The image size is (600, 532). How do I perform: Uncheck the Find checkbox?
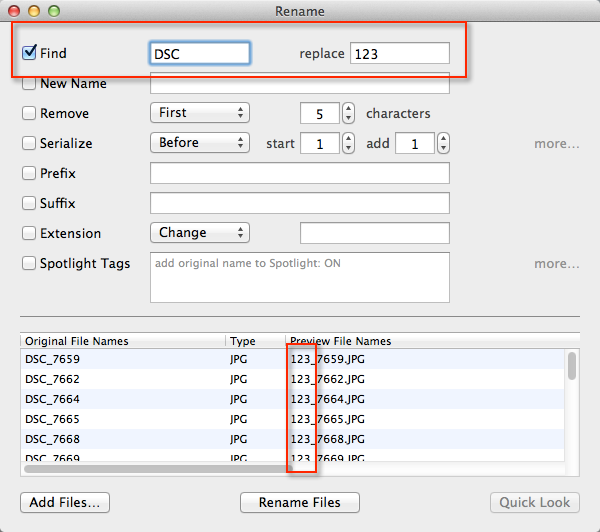pyautogui.click(x=29, y=52)
